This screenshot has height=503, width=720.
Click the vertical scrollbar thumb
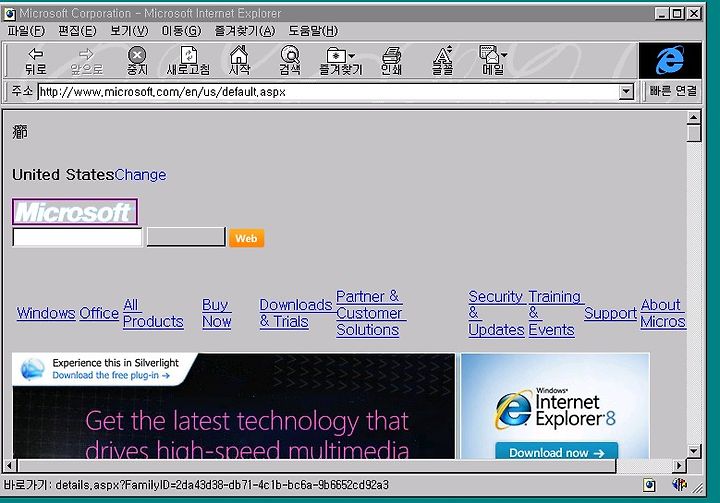coord(694,133)
